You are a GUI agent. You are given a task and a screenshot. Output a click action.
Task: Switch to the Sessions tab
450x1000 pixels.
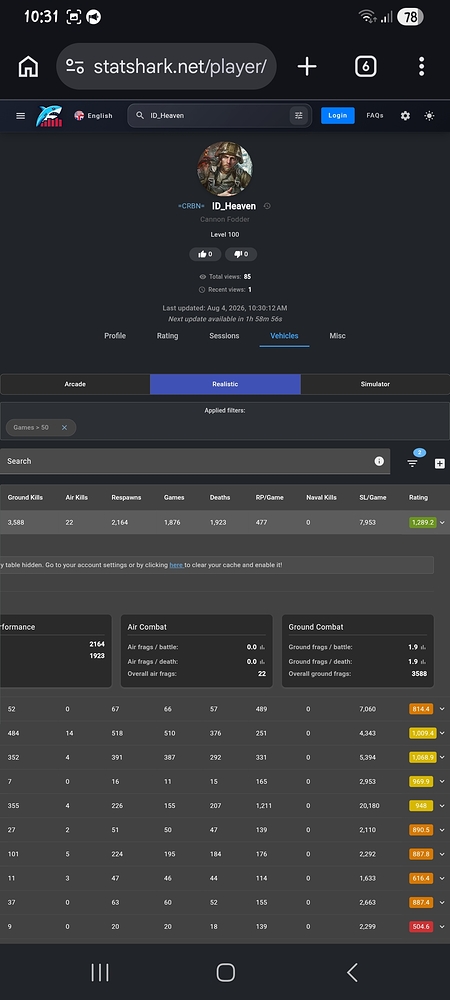pos(224,335)
